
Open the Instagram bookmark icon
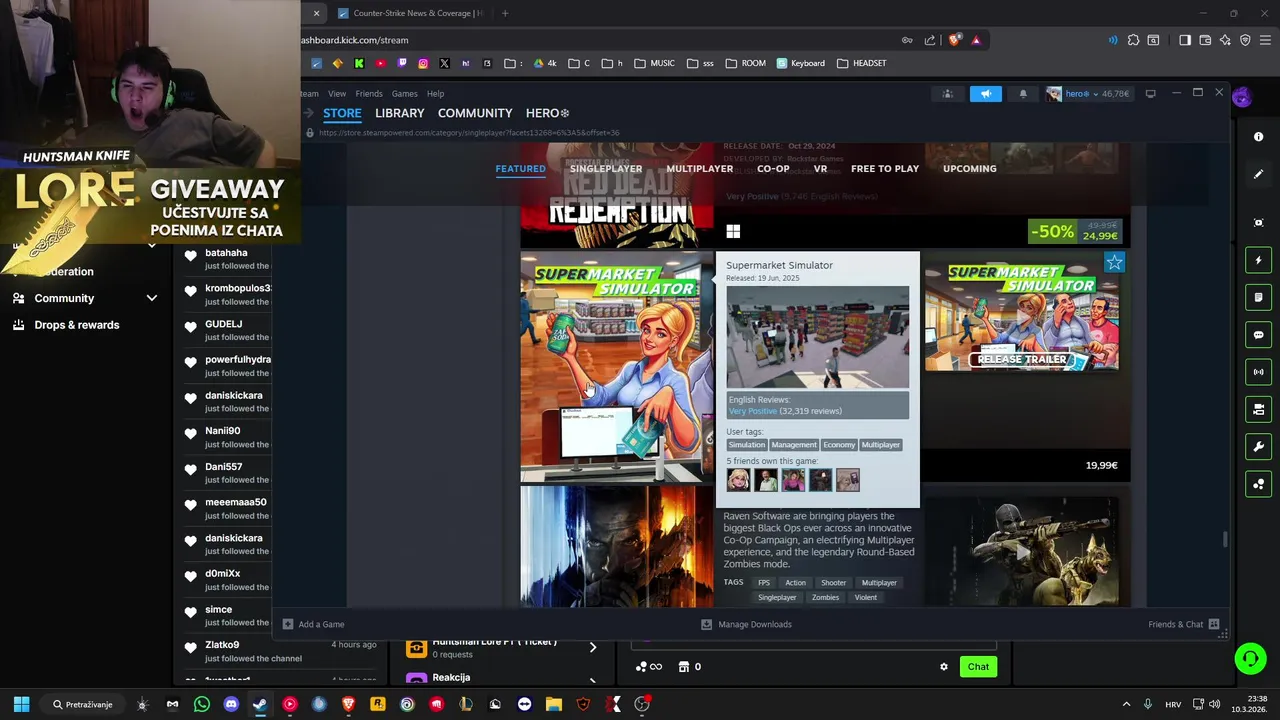click(423, 63)
